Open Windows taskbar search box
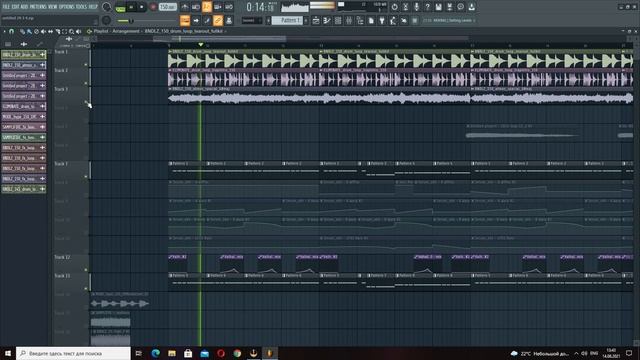 point(73,353)
